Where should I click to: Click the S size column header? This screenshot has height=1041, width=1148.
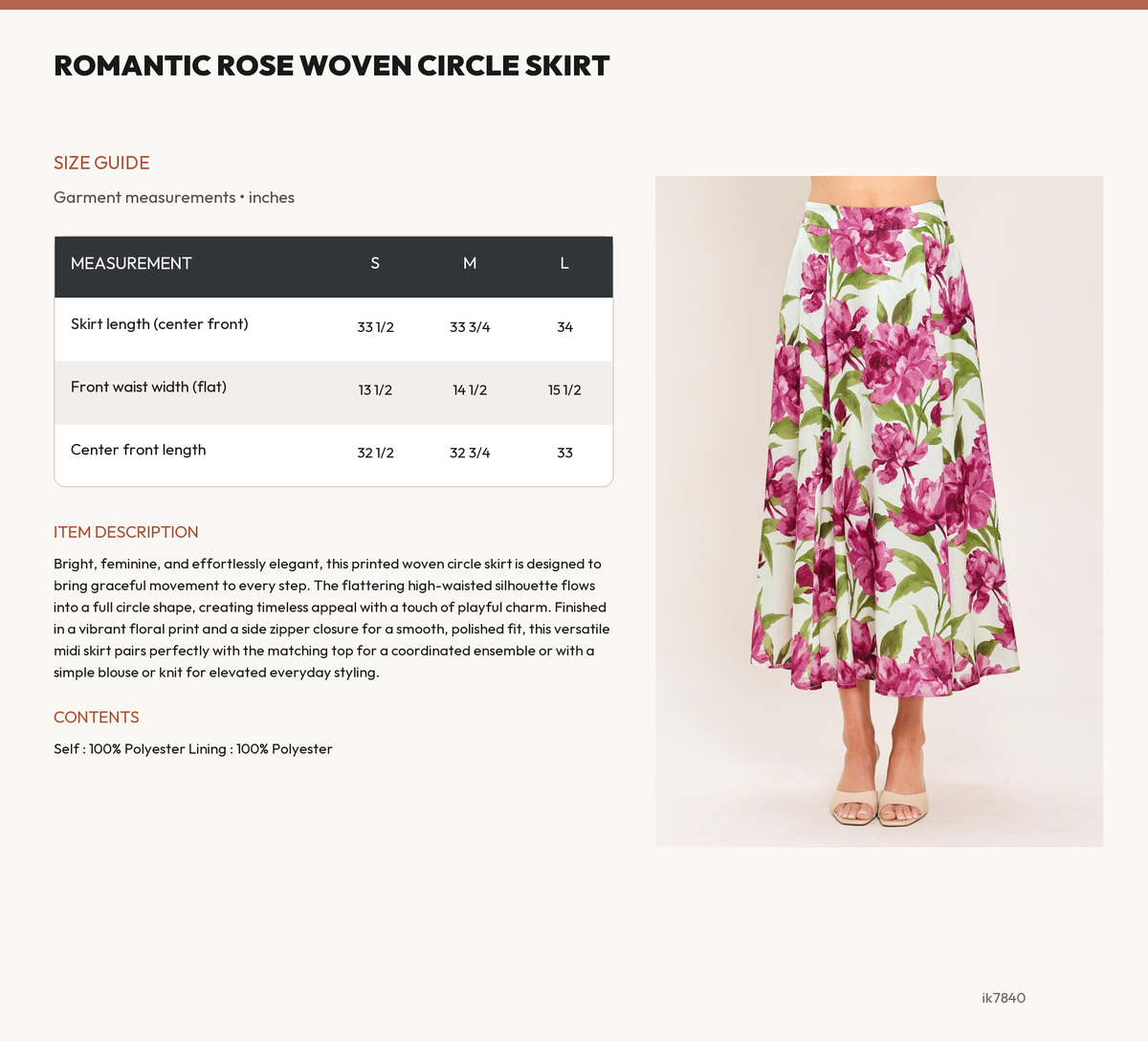(x=375, y=263)
